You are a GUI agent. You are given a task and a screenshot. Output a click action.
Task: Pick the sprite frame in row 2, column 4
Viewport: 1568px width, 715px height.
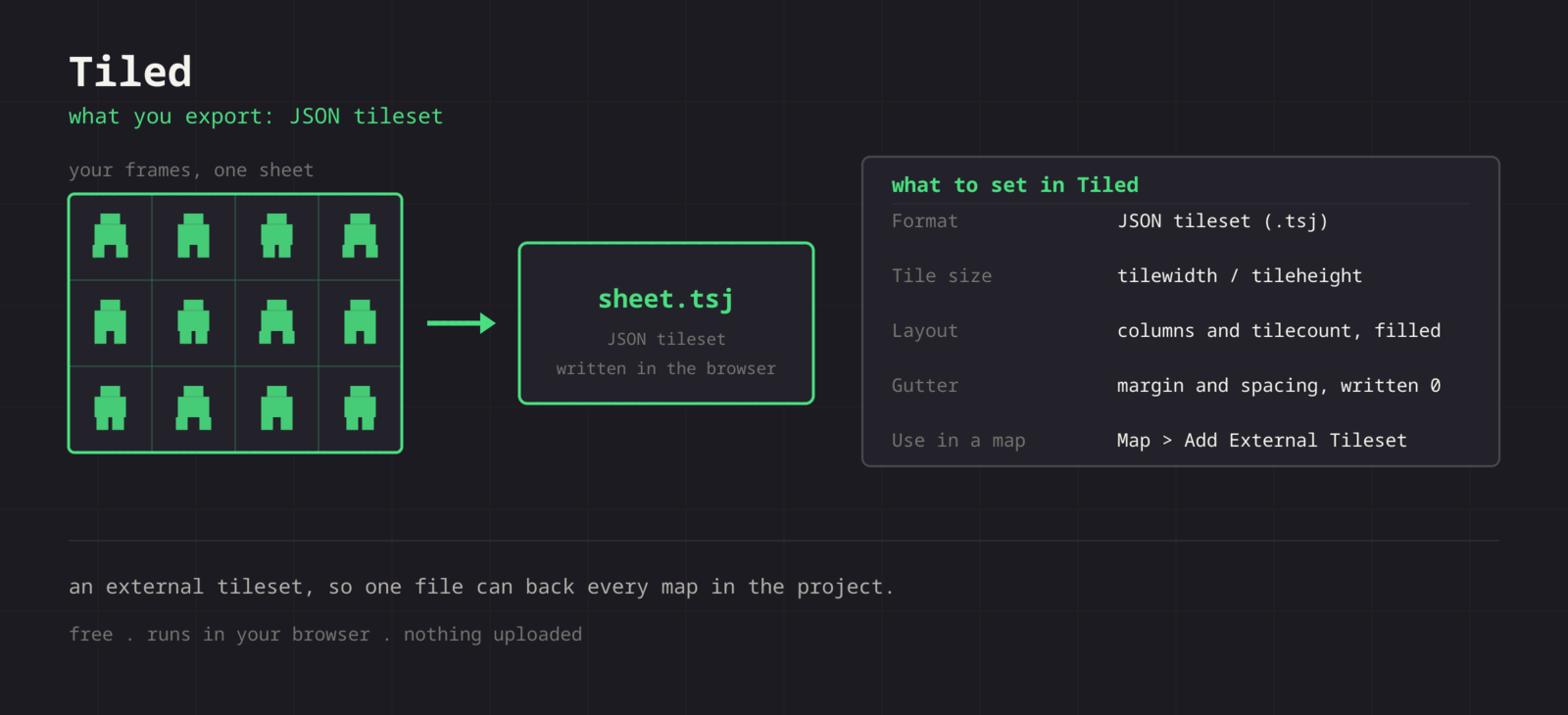click(360, 323)
